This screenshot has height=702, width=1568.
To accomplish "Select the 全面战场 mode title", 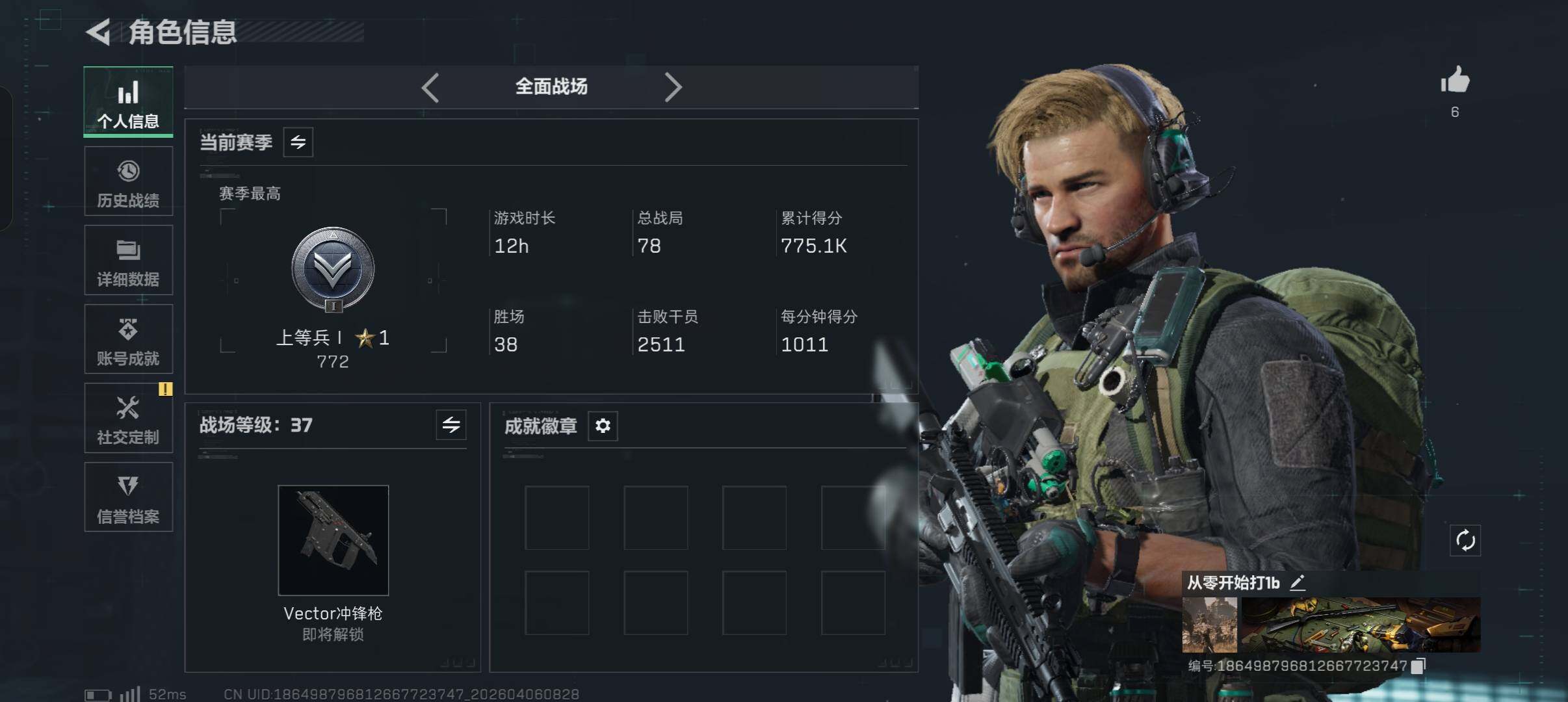I will pos(551,86).
